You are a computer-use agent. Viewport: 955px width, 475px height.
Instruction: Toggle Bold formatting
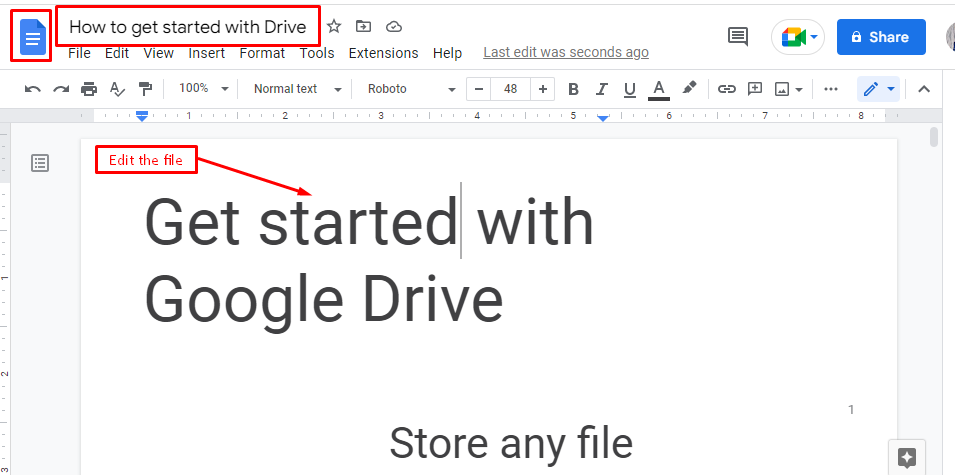[x=573, y=89]
